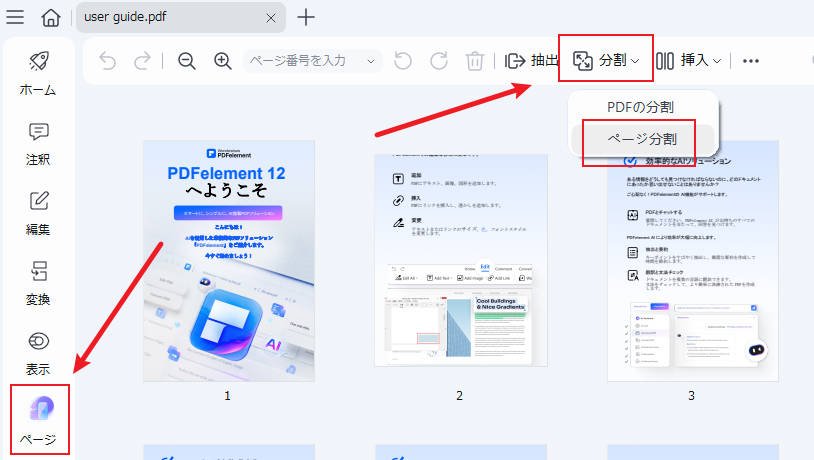Open 注釈 comment sidebar tool
The width and height of the screenshot is (814, 460).
(x=38, y=144)
